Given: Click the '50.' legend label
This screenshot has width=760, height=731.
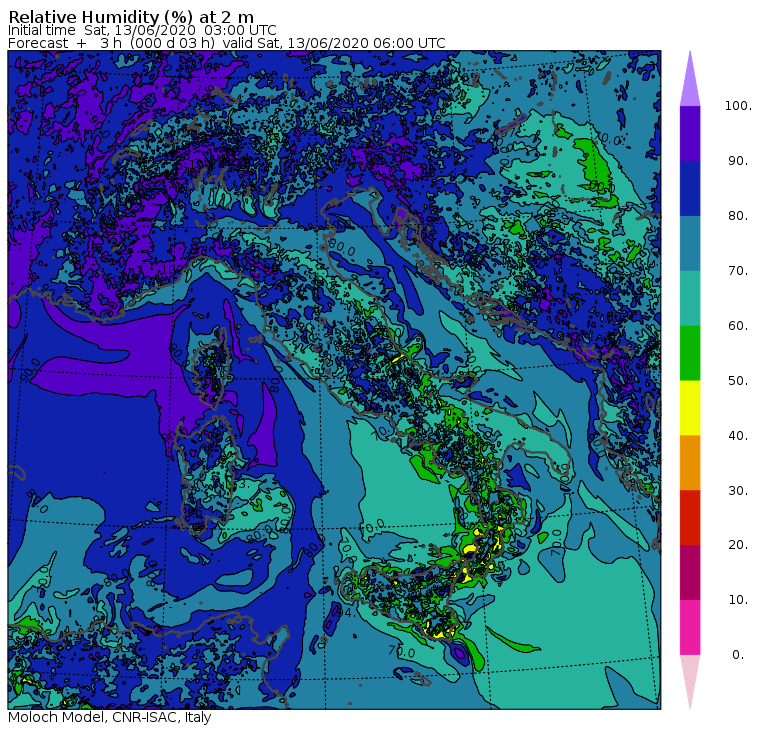Looking at the screenshot, I should tap(738, 381).
